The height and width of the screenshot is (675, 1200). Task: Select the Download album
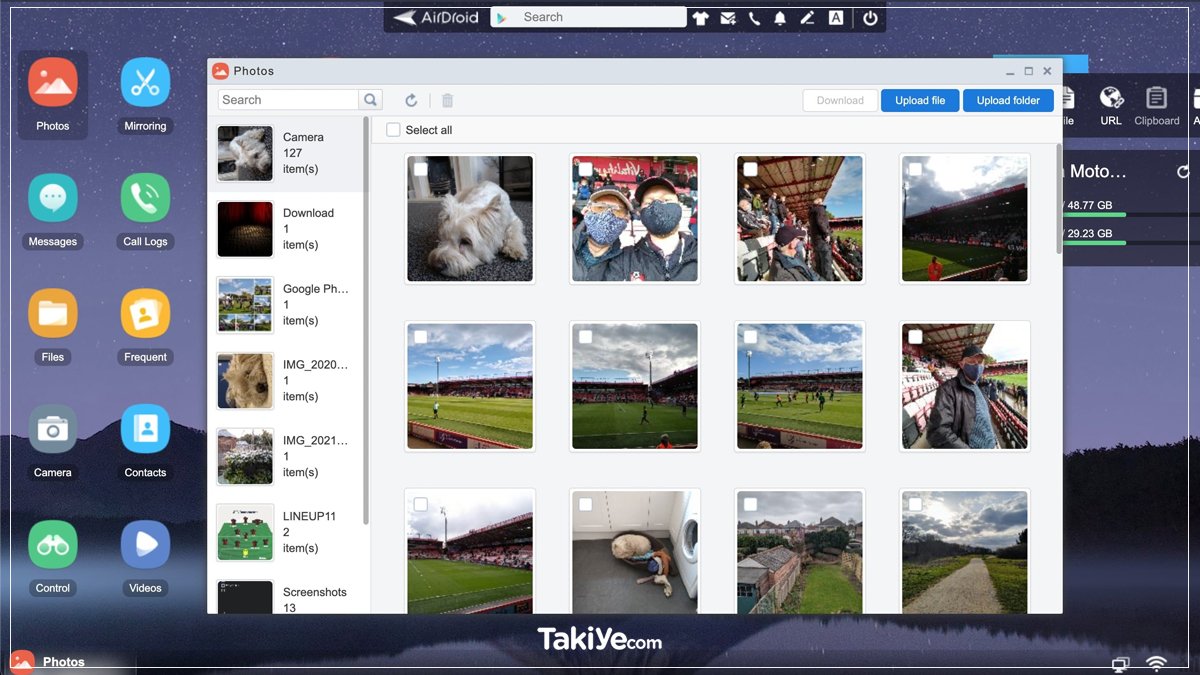tap(286, 229)
